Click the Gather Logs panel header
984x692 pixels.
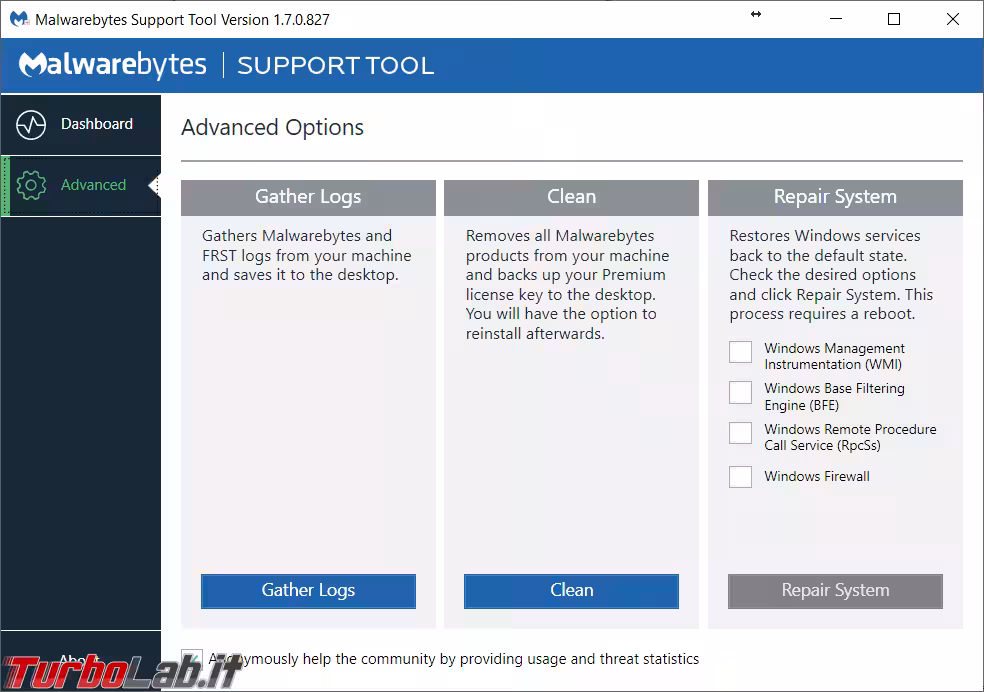(x=308, y=197)
